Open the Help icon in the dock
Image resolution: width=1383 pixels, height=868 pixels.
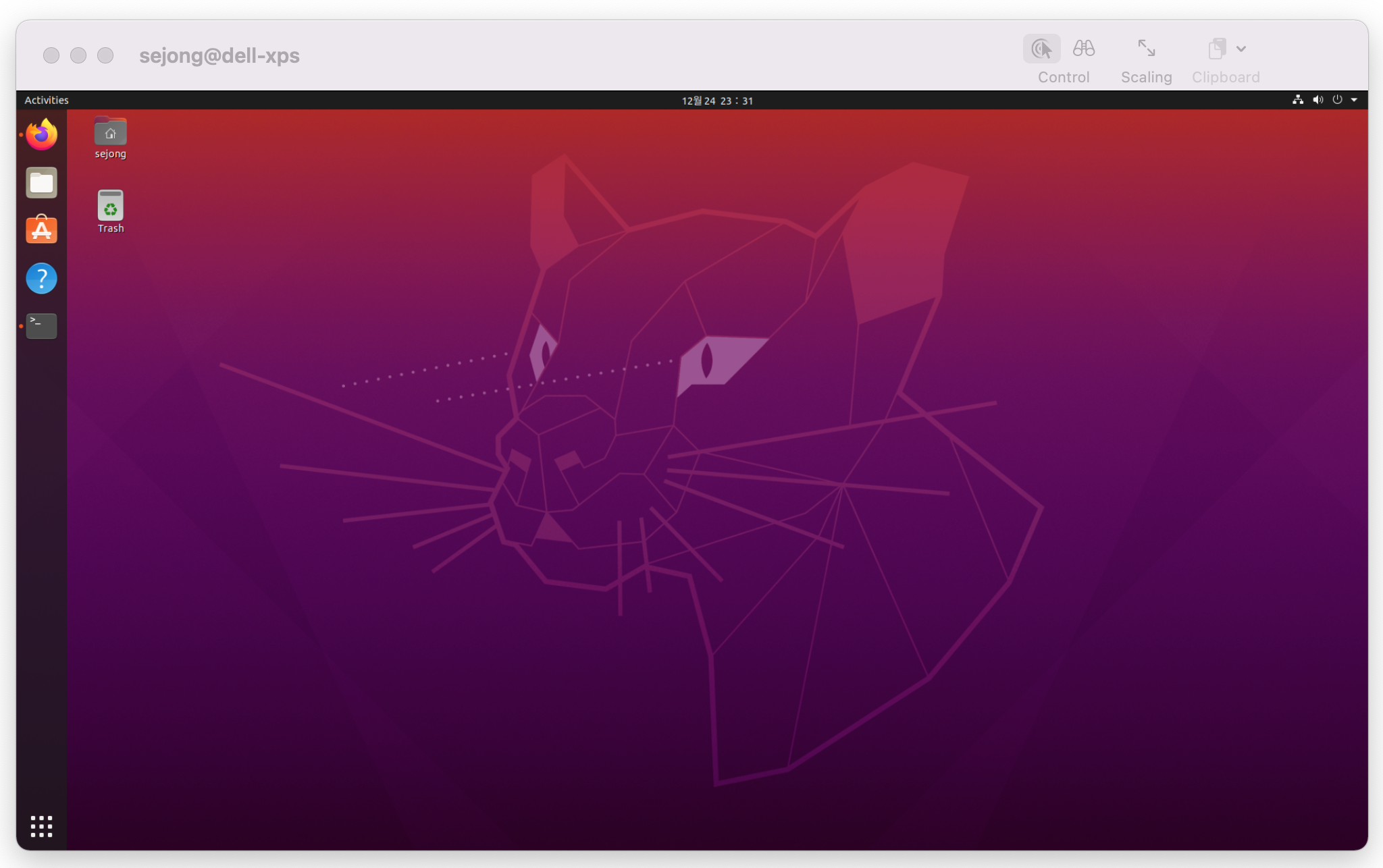[41, 278]
